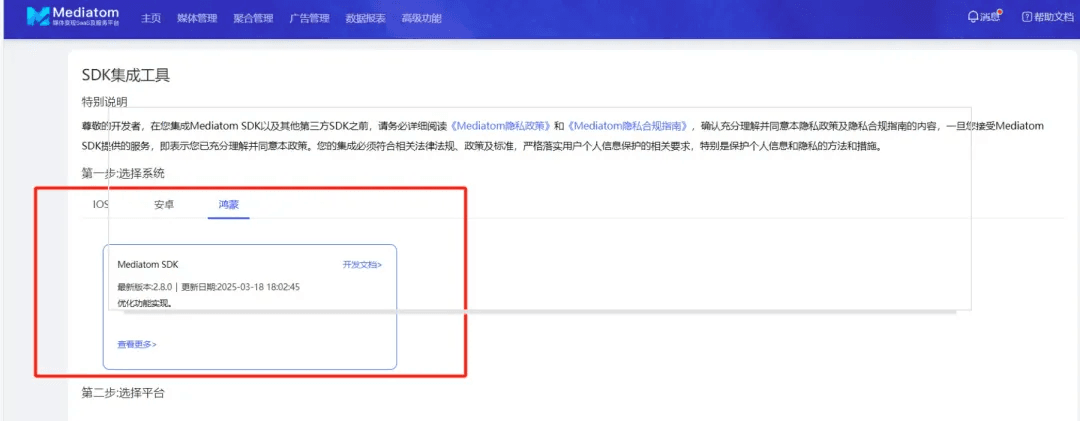Switch to the 安卓 system tab
The height and width of the screenshot is (421, 1080).
[164, 204]
